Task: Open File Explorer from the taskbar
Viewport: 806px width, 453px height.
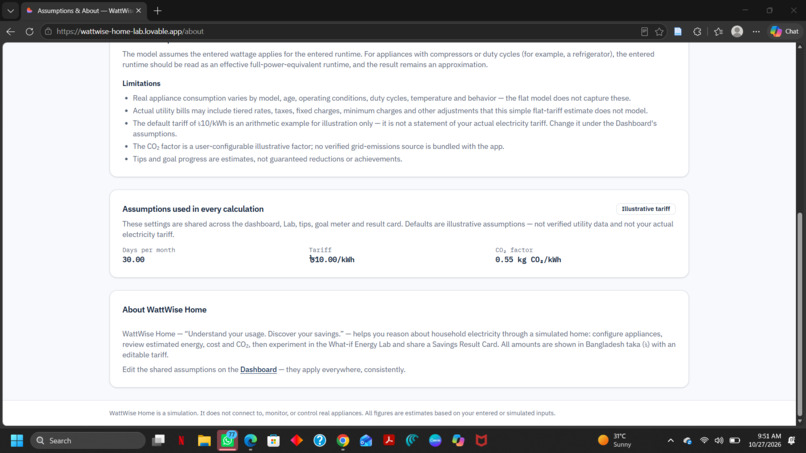Action: pos(204,441)
